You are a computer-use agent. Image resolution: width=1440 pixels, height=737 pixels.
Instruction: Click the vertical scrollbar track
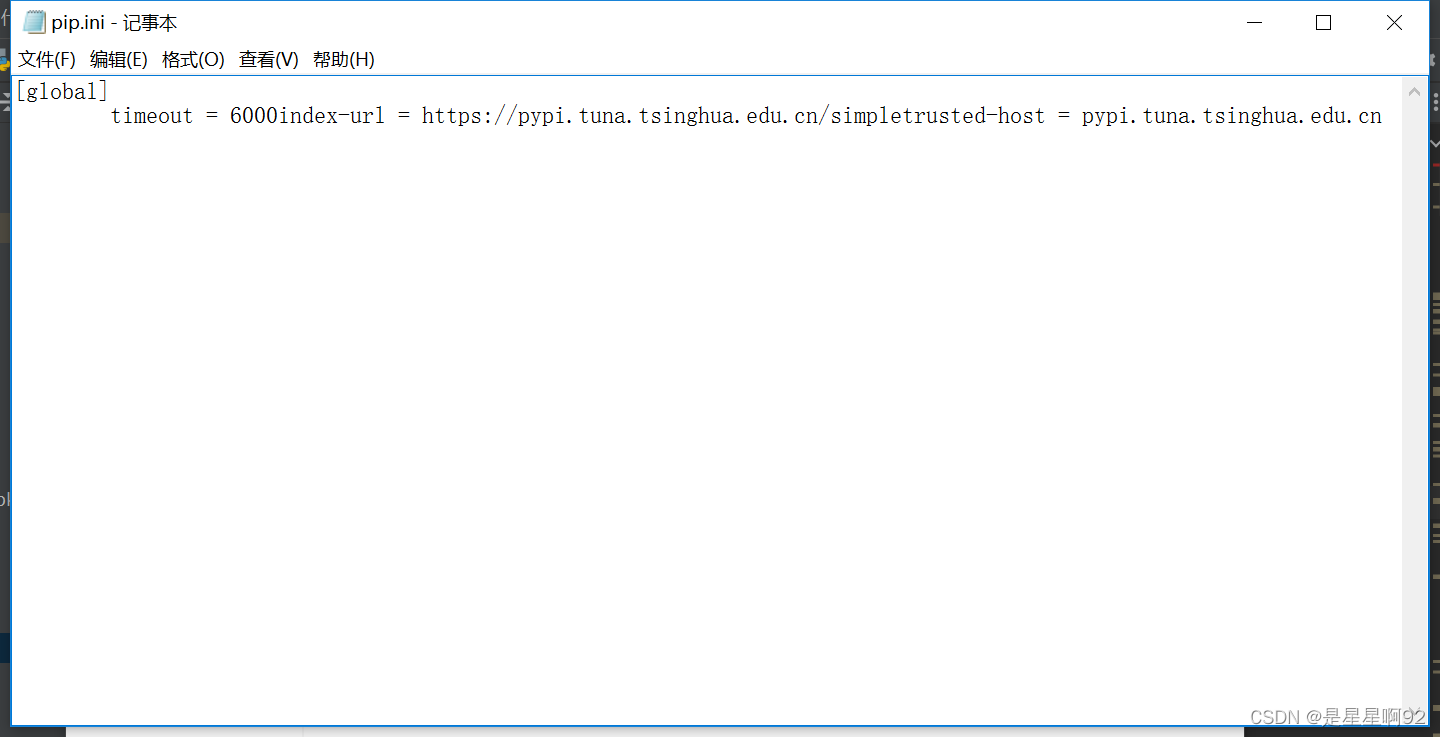1414,402
